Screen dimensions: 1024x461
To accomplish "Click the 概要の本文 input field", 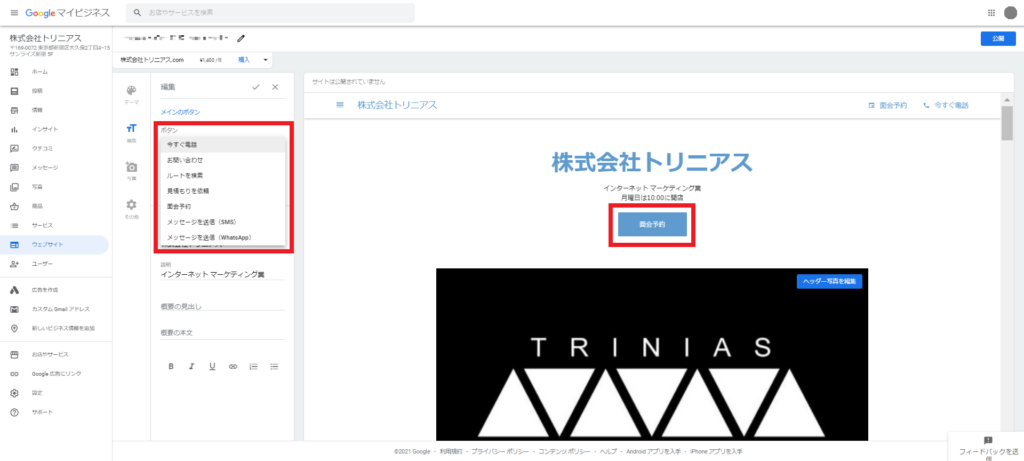I will click(223, 333).
